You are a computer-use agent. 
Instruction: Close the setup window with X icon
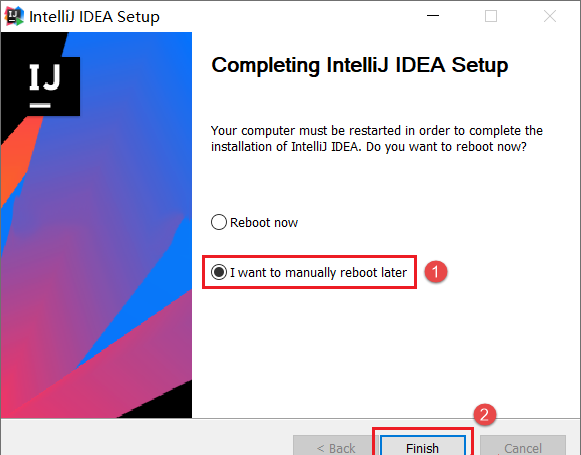click(x=550, y=16)
